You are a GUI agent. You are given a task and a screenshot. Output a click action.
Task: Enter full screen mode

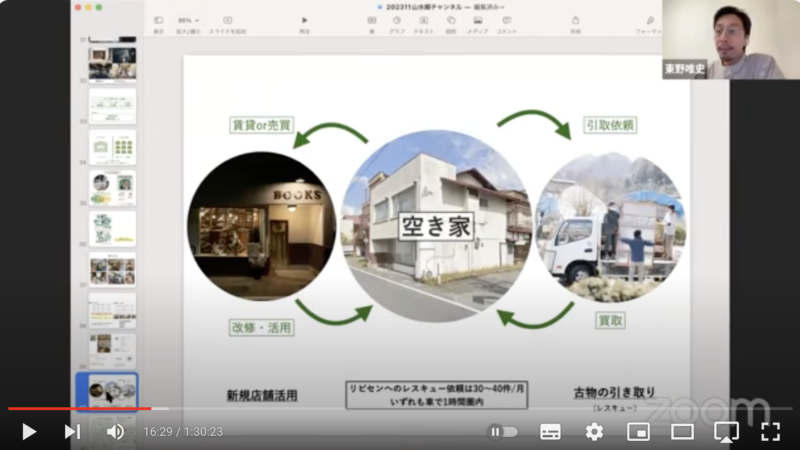click(x=770, y=431)
